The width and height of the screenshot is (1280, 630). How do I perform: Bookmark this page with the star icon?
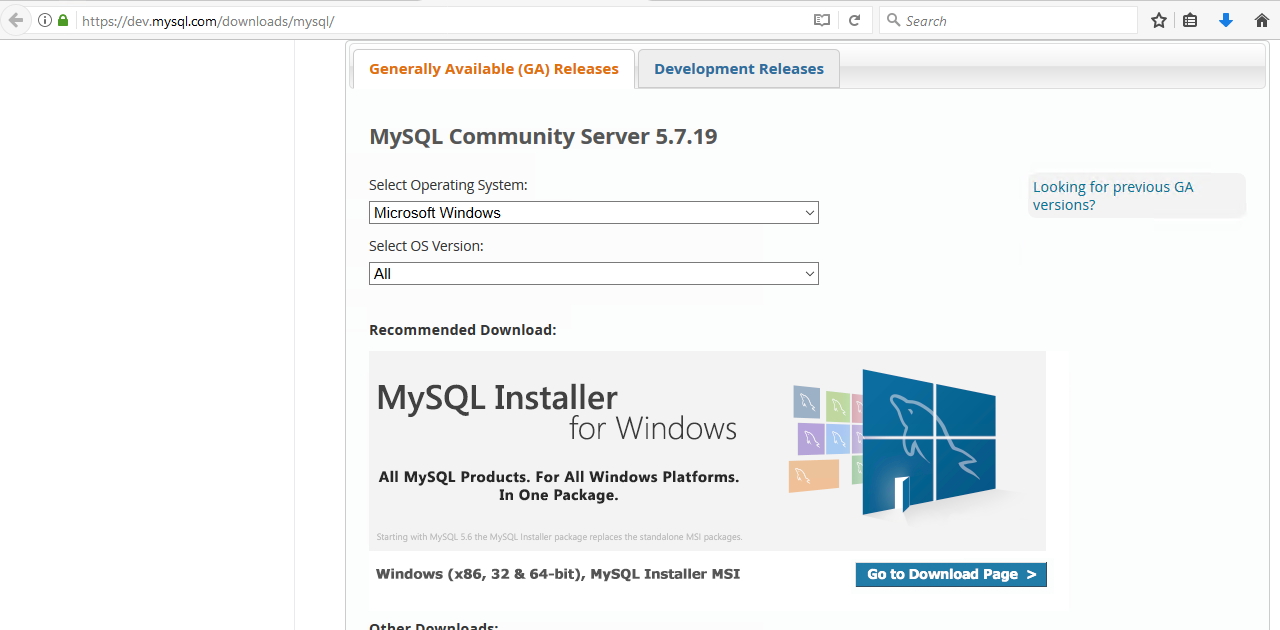(x=1159, y=20)
